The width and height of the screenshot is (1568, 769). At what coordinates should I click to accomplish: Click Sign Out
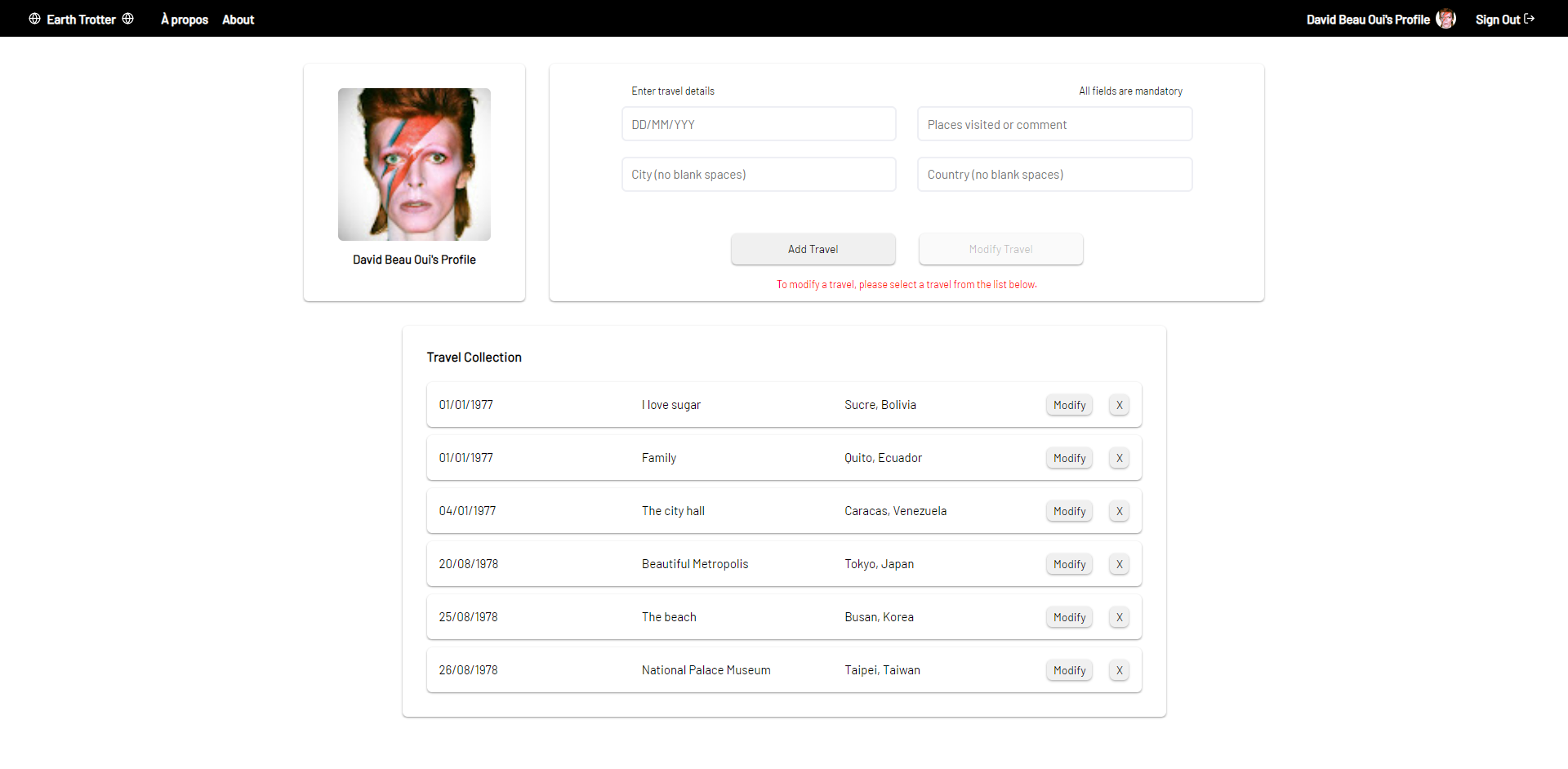click(1498, 19)
